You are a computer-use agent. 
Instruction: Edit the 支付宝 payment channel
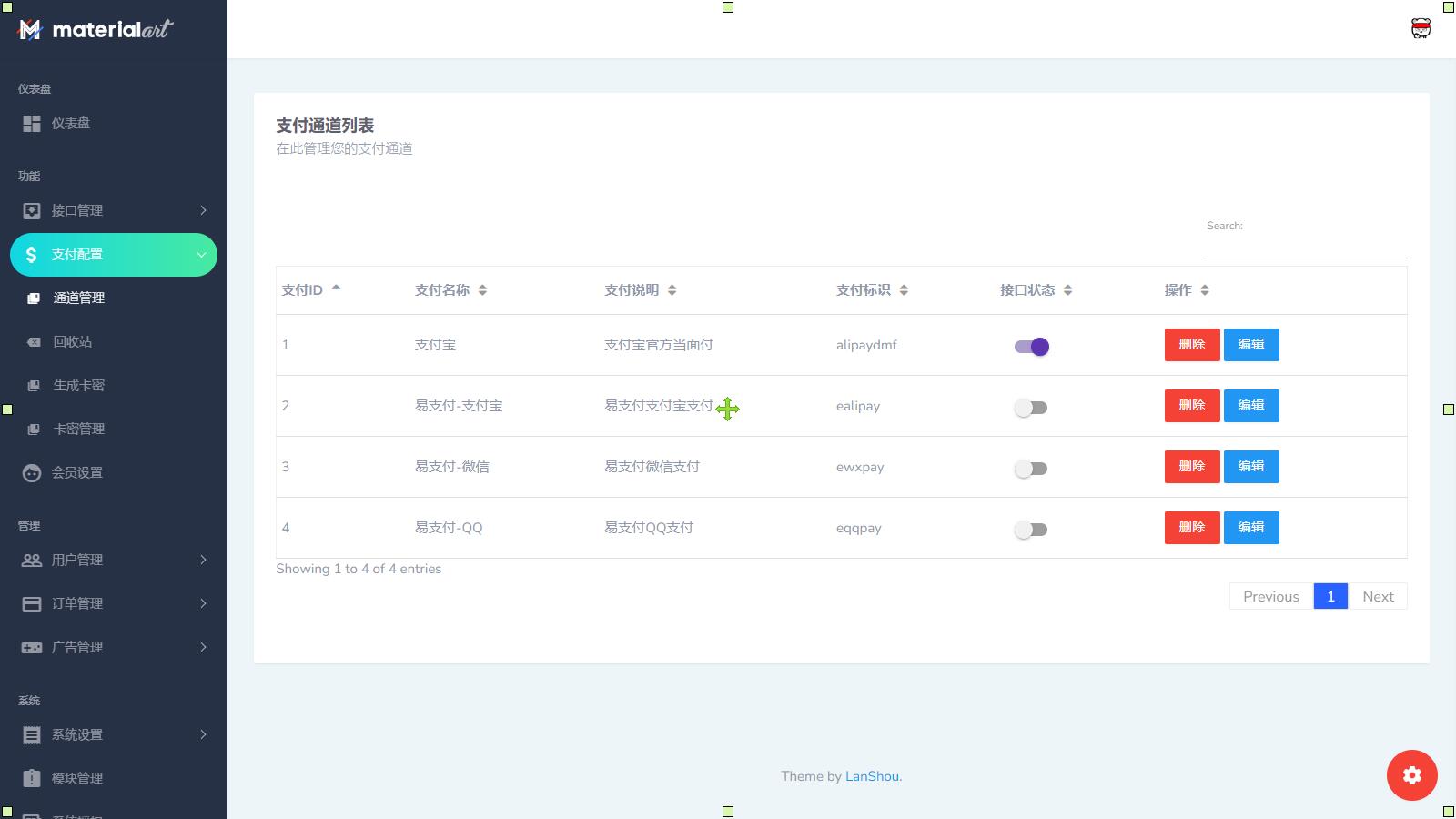coord(1250,345)
